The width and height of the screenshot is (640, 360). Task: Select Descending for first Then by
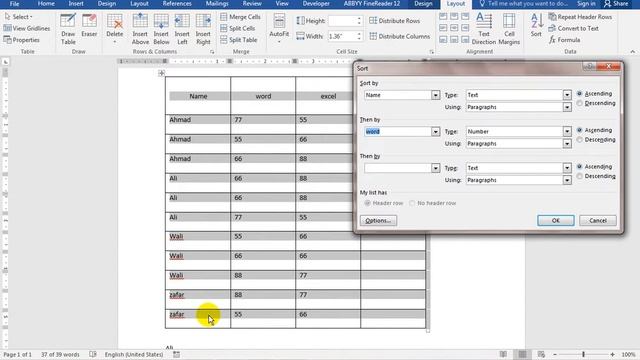[596, 140]
